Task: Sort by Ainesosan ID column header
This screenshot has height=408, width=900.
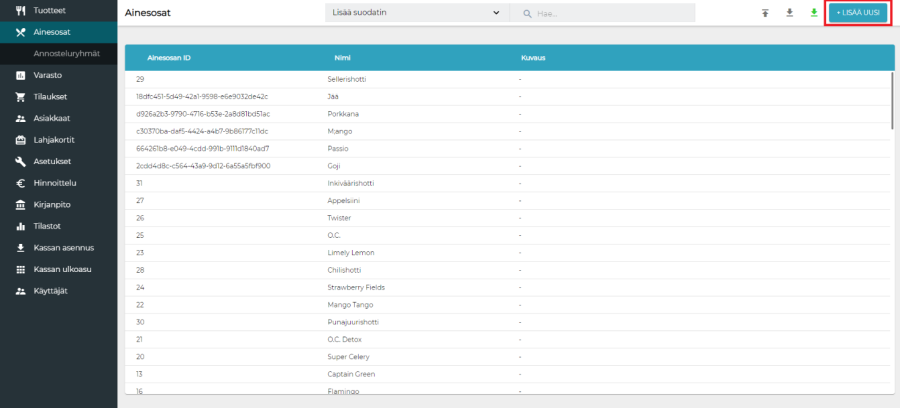Action: tap(169, 58)
